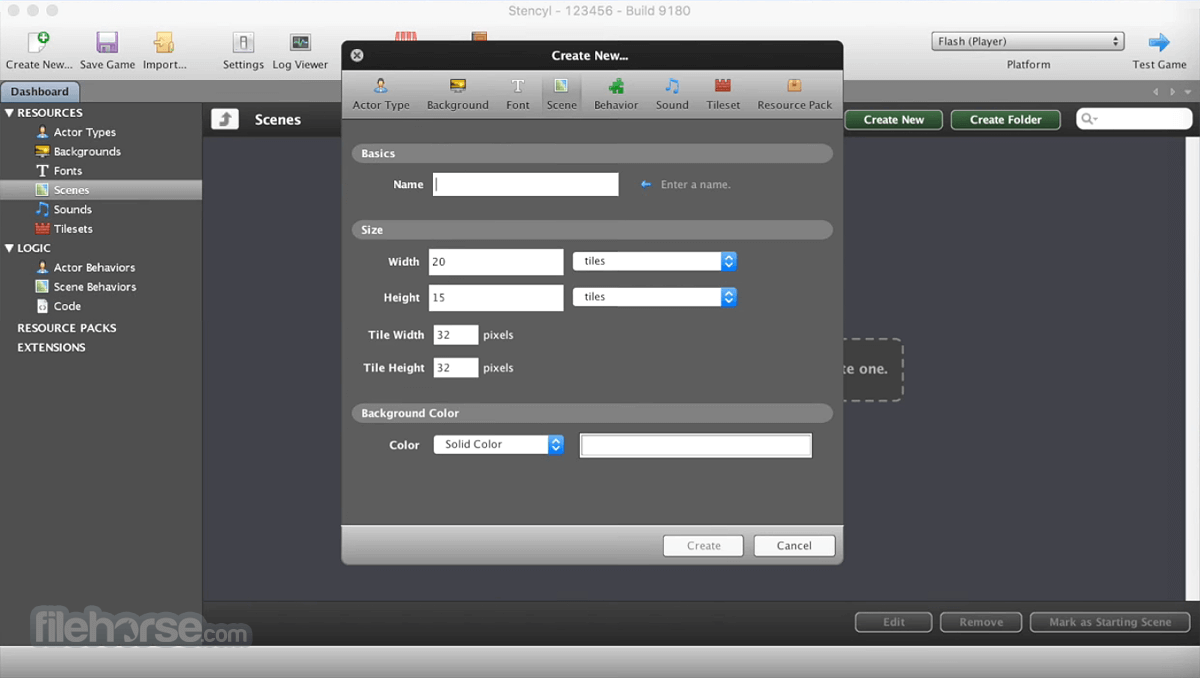1200x678 pixels.
Task: Open Tilesets in the sidebar
Action: pos(73,229)
